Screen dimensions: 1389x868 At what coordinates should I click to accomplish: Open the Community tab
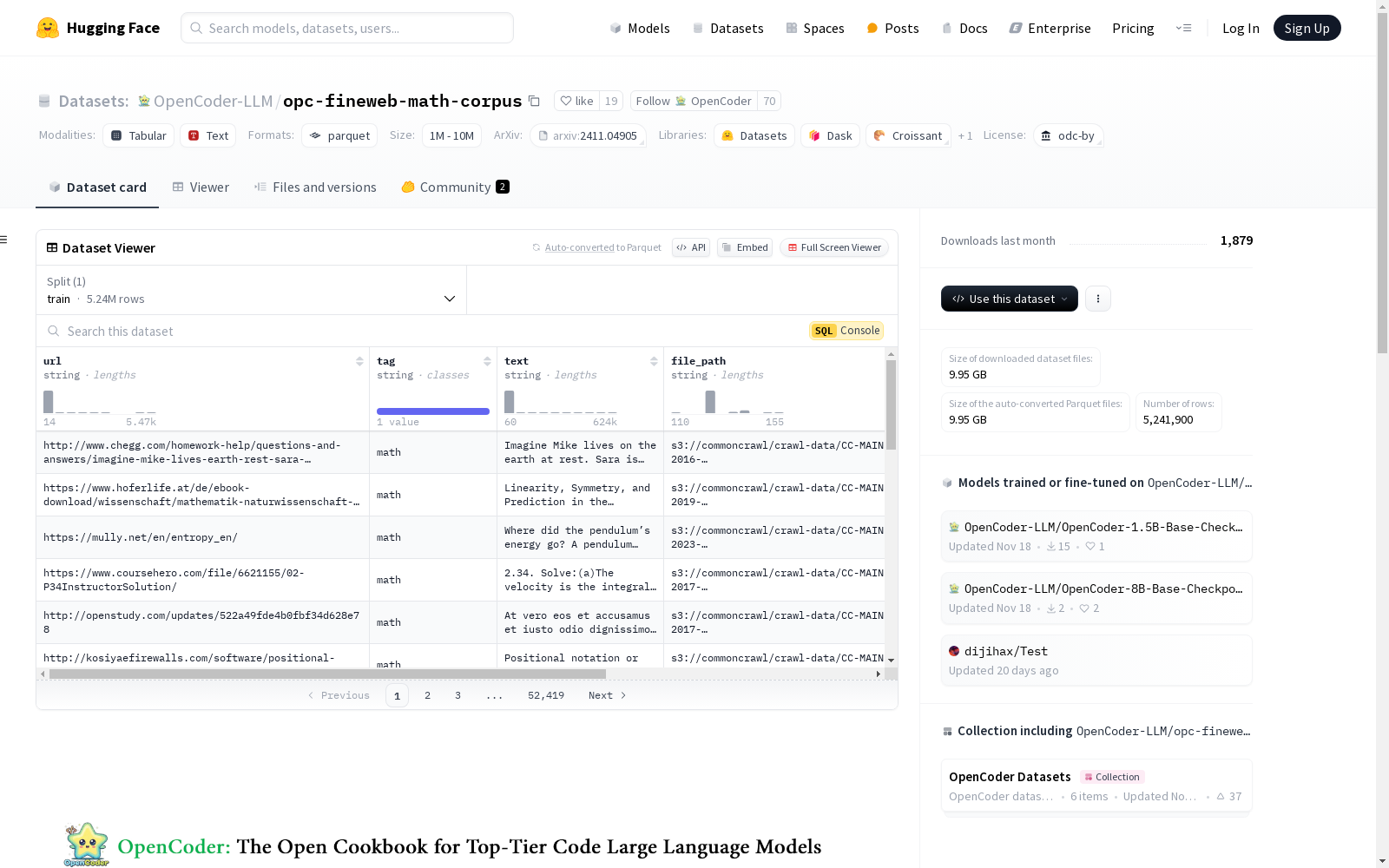coord(456,187)
